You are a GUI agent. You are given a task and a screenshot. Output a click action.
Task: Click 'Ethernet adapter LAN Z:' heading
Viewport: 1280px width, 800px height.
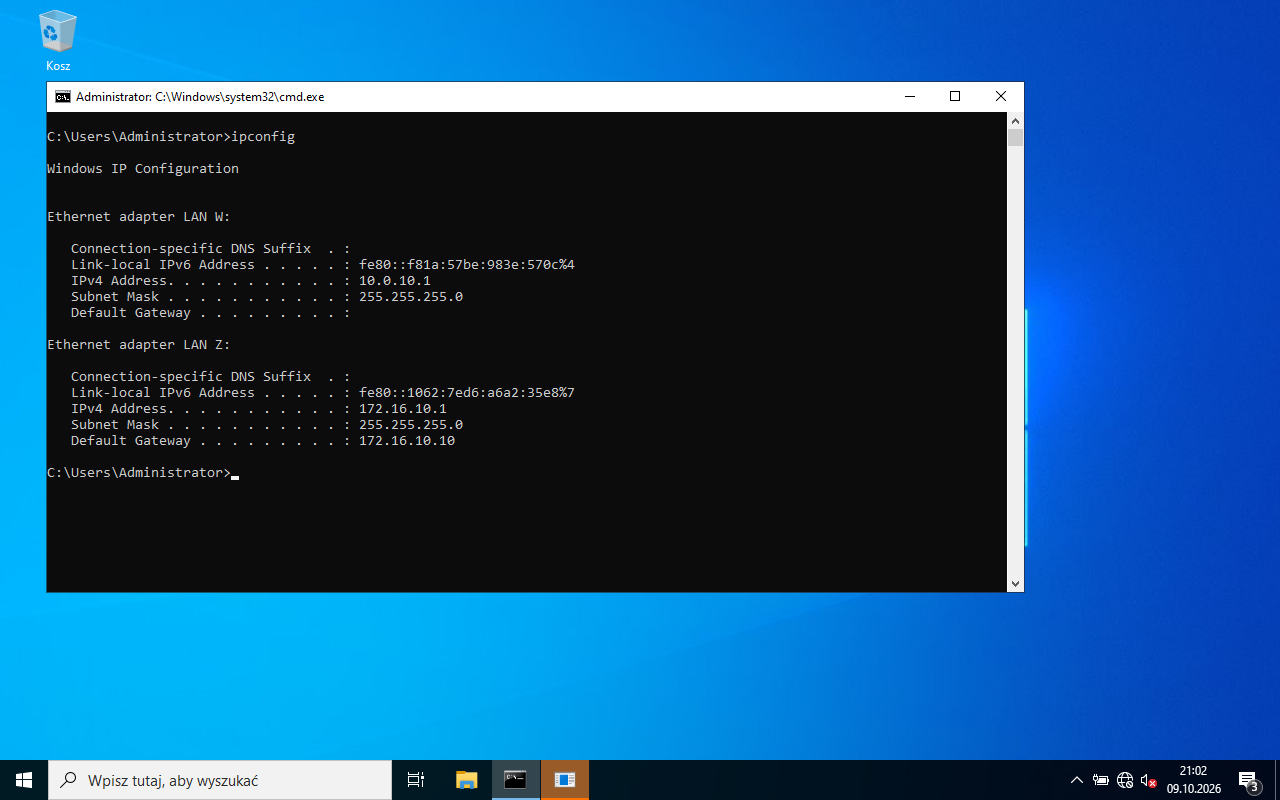click(139, 345)
